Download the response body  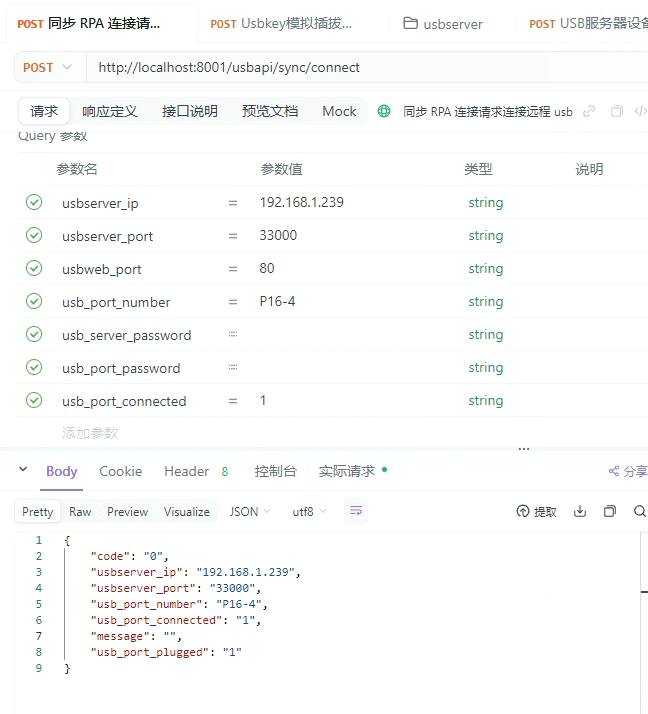[580, 511]
